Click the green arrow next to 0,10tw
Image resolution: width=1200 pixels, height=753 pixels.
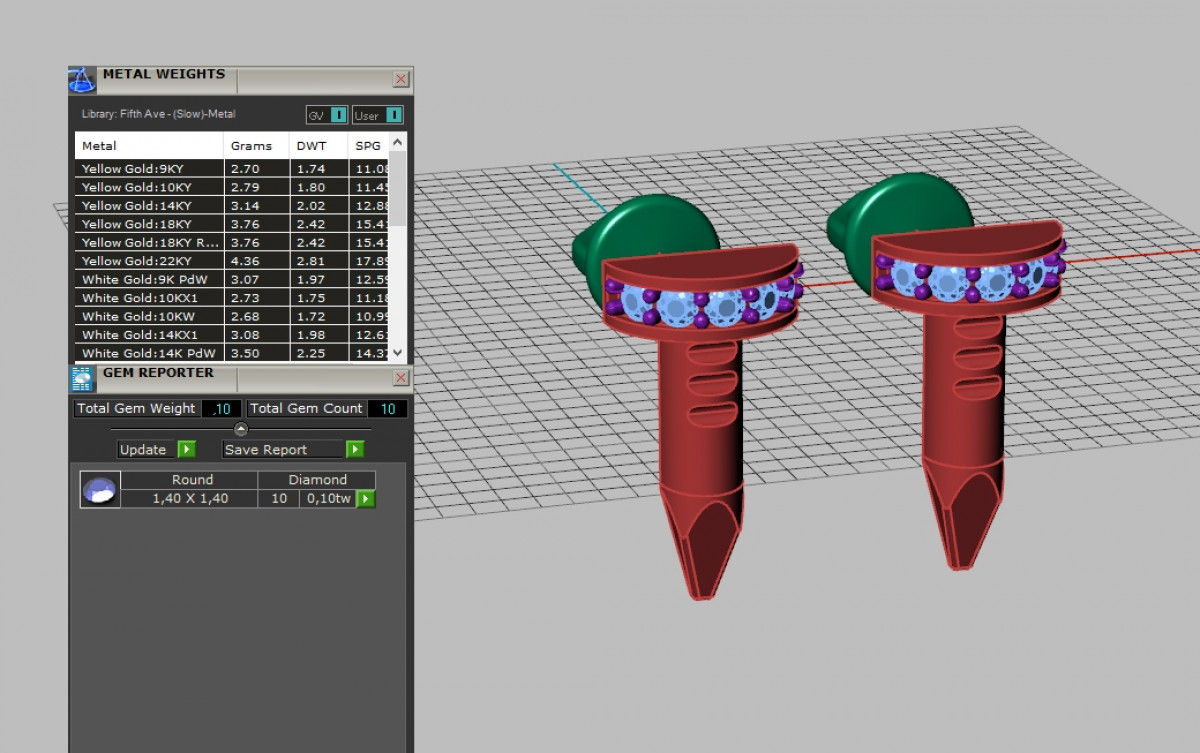366,498
